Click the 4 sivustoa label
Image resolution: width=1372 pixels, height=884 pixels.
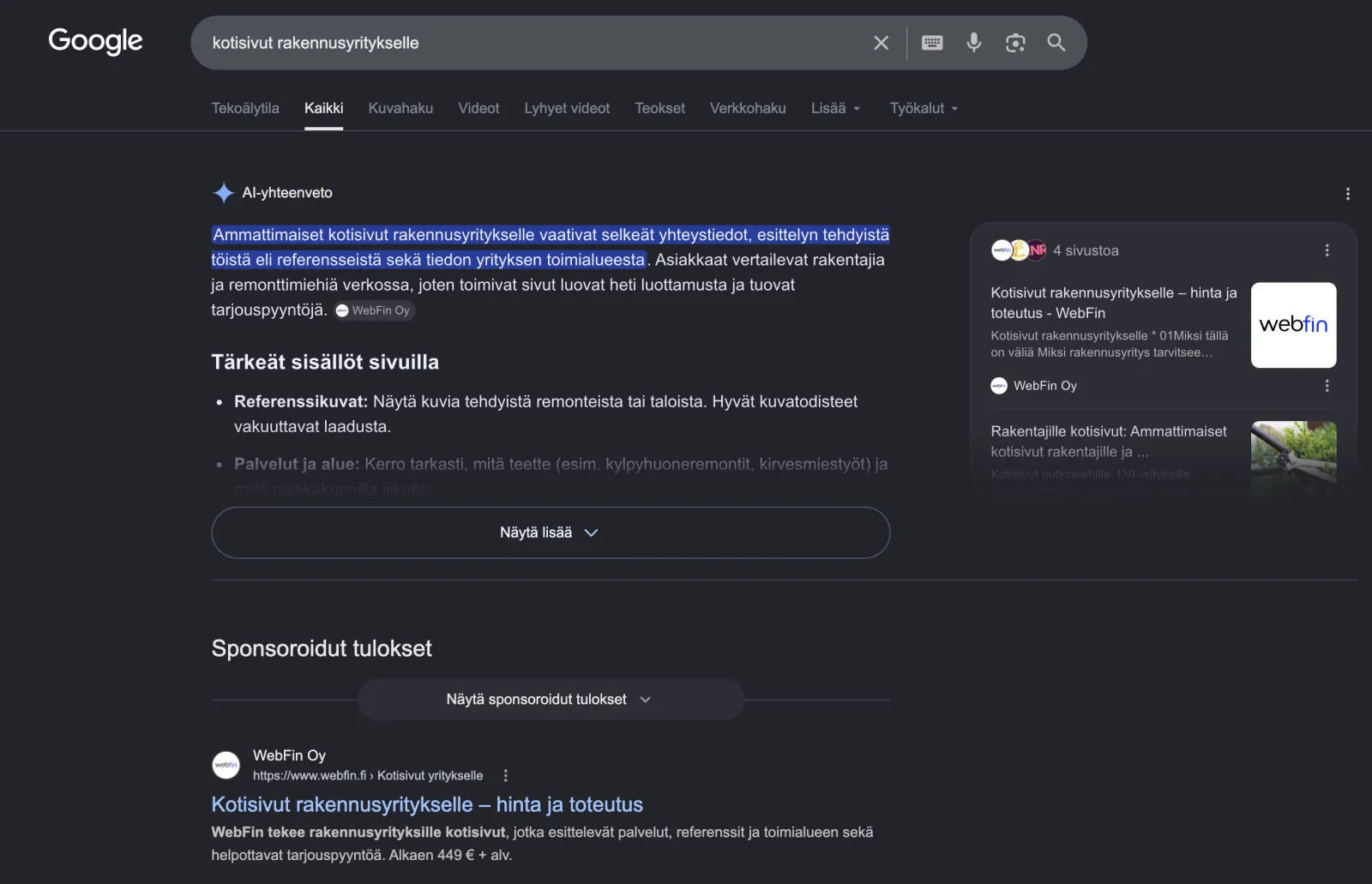1086,250
